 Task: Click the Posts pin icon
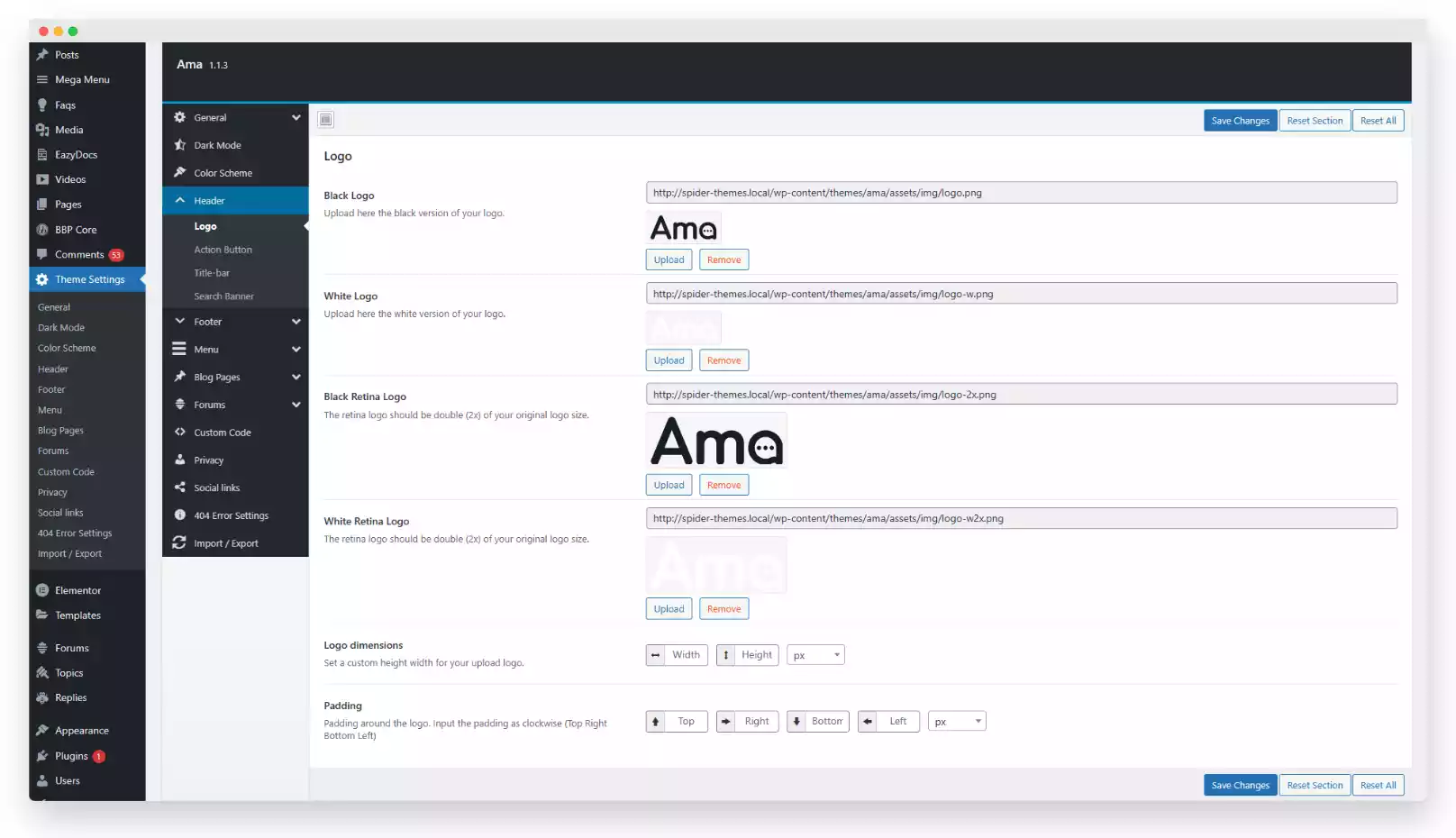[41, 55]
